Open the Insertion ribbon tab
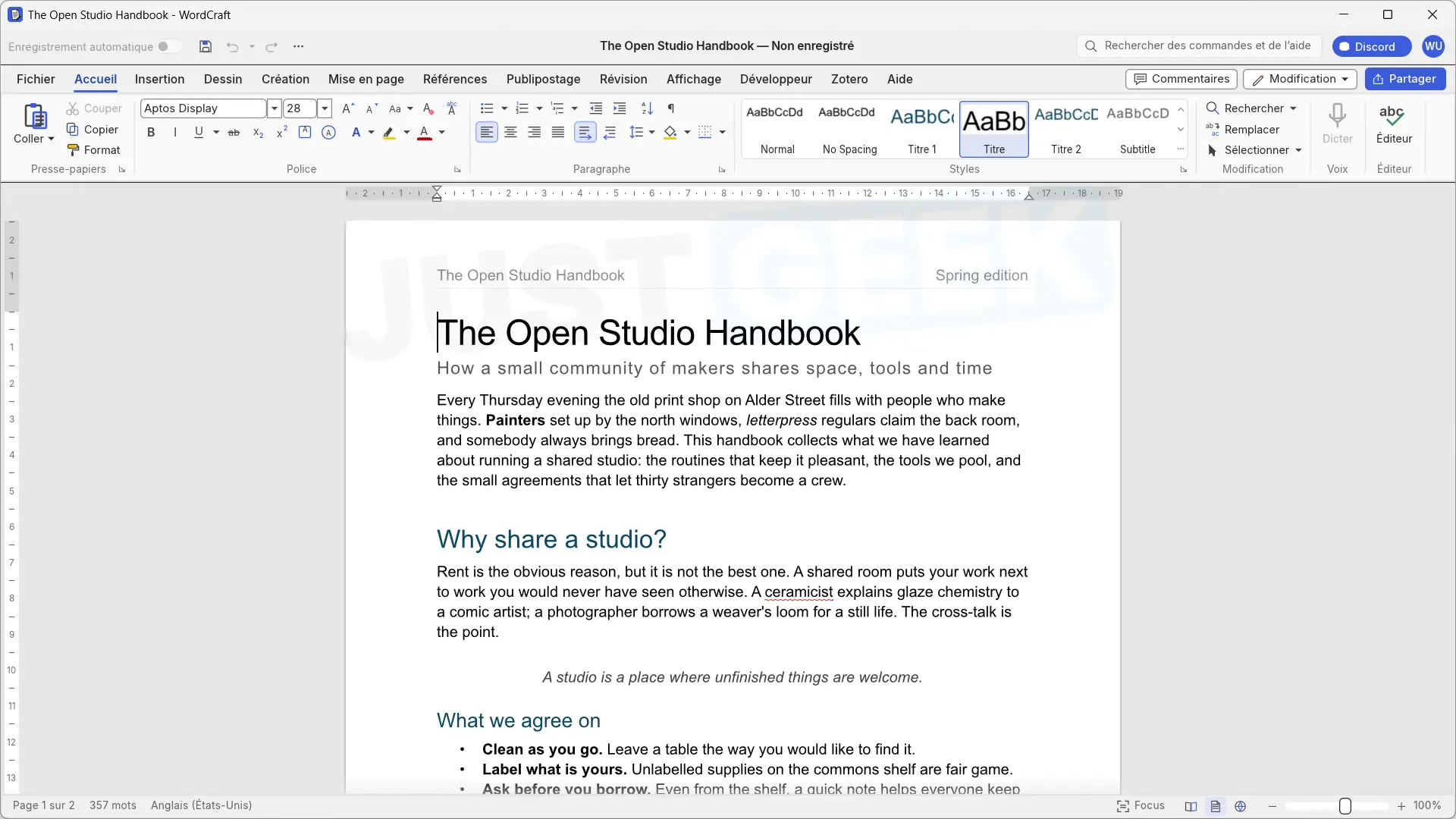Image resolution: width=1456 pixels, height=819 pixels. [x=159, y=79]
